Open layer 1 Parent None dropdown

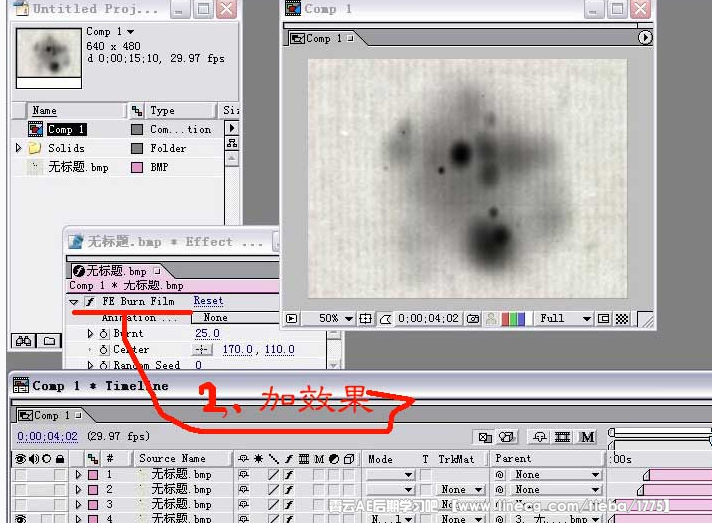[x=556, y=475]
